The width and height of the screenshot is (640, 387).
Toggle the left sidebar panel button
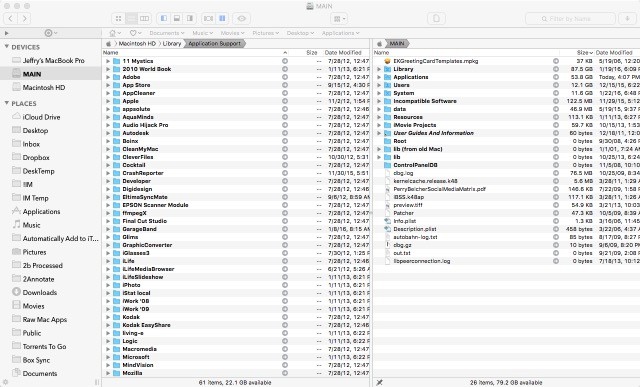(x=164, y=18)
